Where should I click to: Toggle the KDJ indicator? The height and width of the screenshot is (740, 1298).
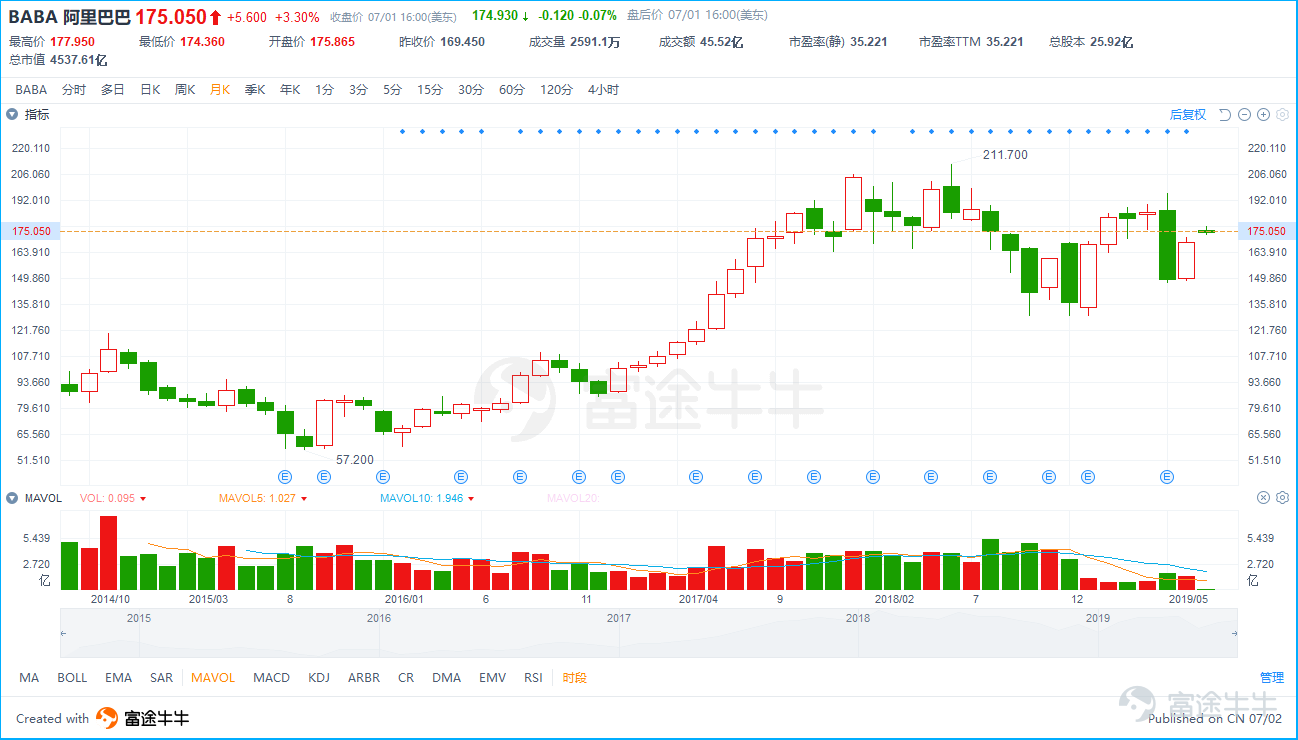coord(319,678)
